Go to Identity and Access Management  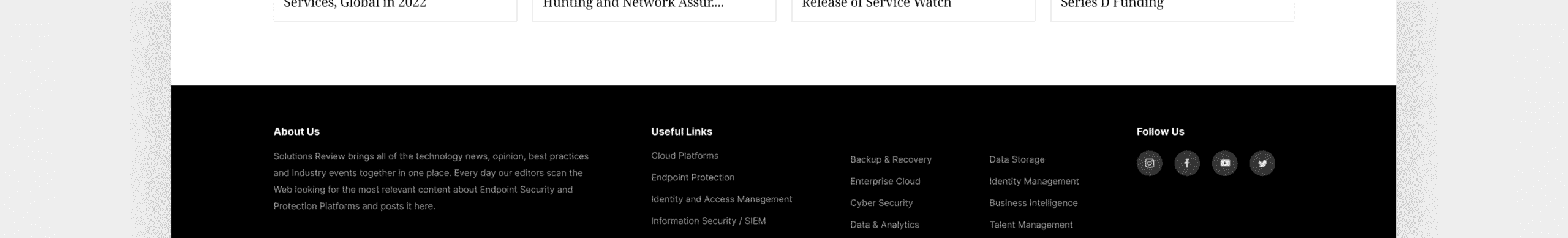(x=722, y=199)
